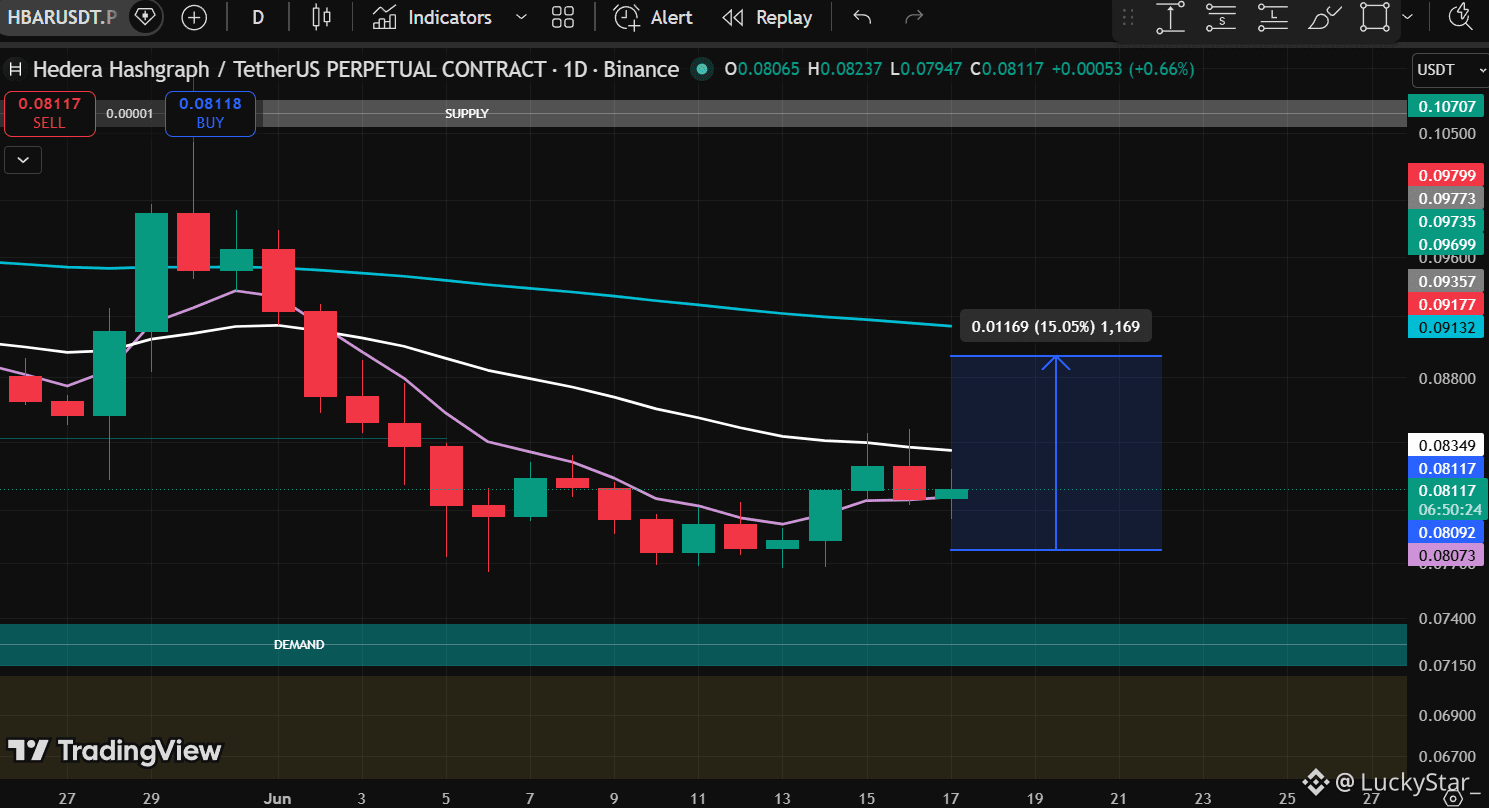Click the gray 0.09773 price label
This screenshot has height=808, width=1489.
point(1446,198)
